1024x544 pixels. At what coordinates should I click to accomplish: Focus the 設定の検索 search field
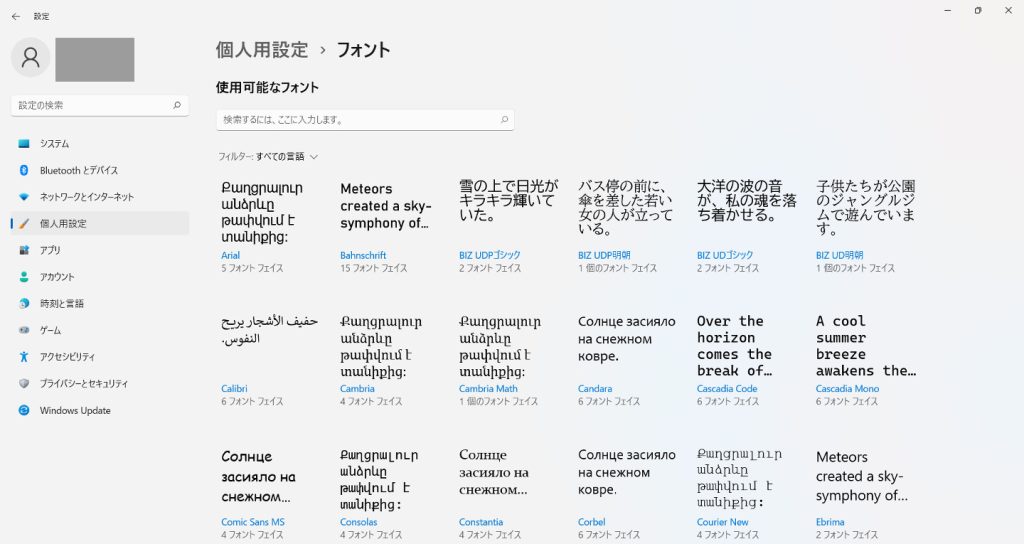coord(90,105)
